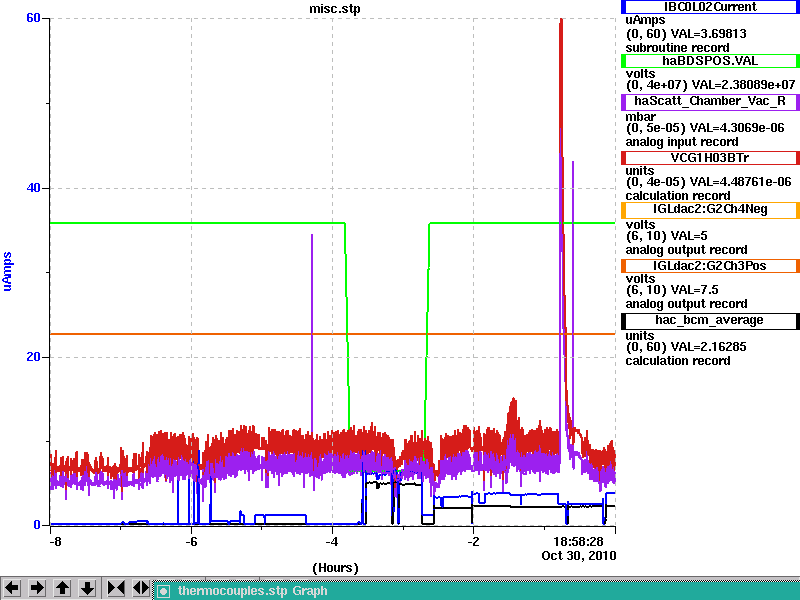Select haBDSPOS.VAL legend button

(710, 61)
